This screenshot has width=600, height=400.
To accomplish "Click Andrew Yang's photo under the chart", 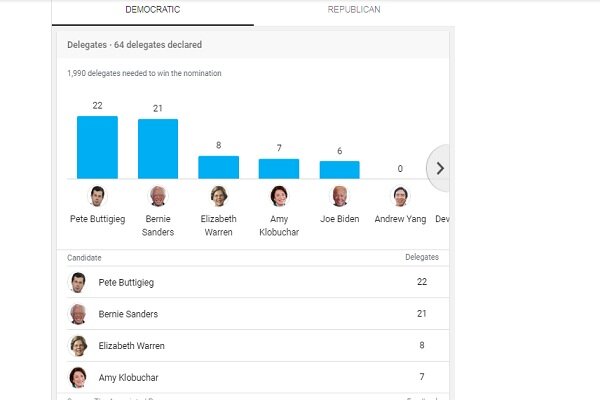I will point(400,196).
